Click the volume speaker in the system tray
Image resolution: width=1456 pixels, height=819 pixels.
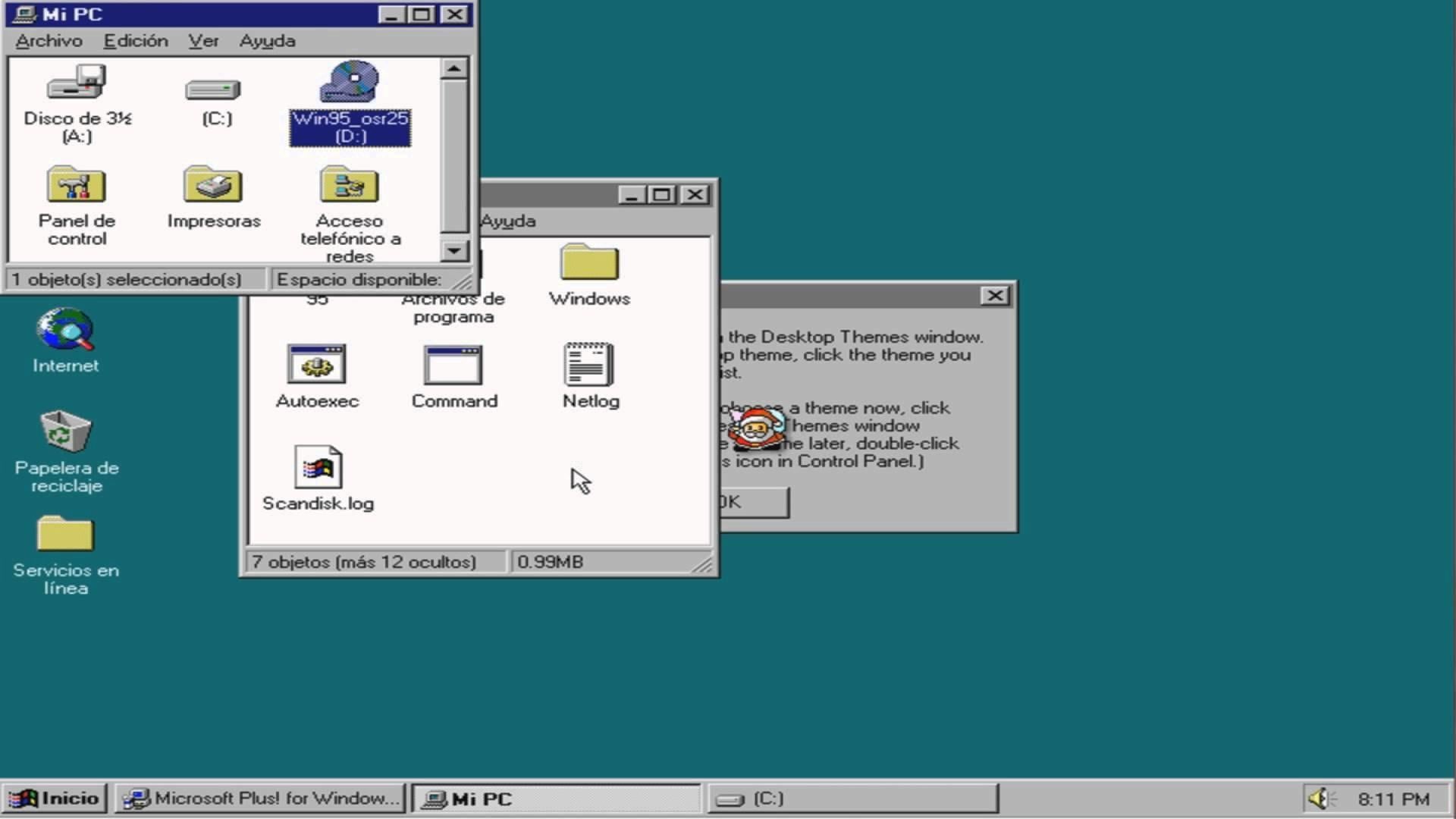point(1320,797)
